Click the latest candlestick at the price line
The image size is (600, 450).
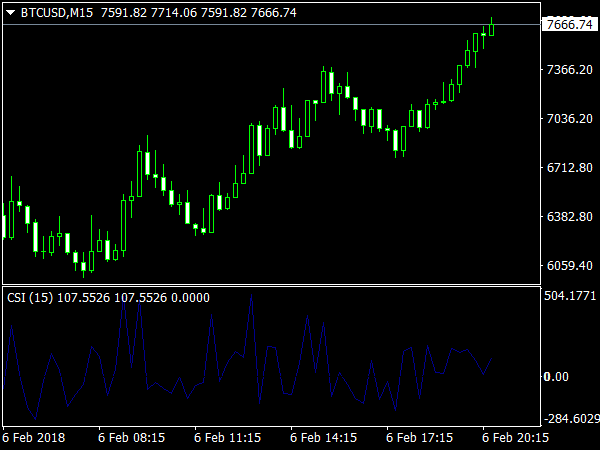coord(492,28)
